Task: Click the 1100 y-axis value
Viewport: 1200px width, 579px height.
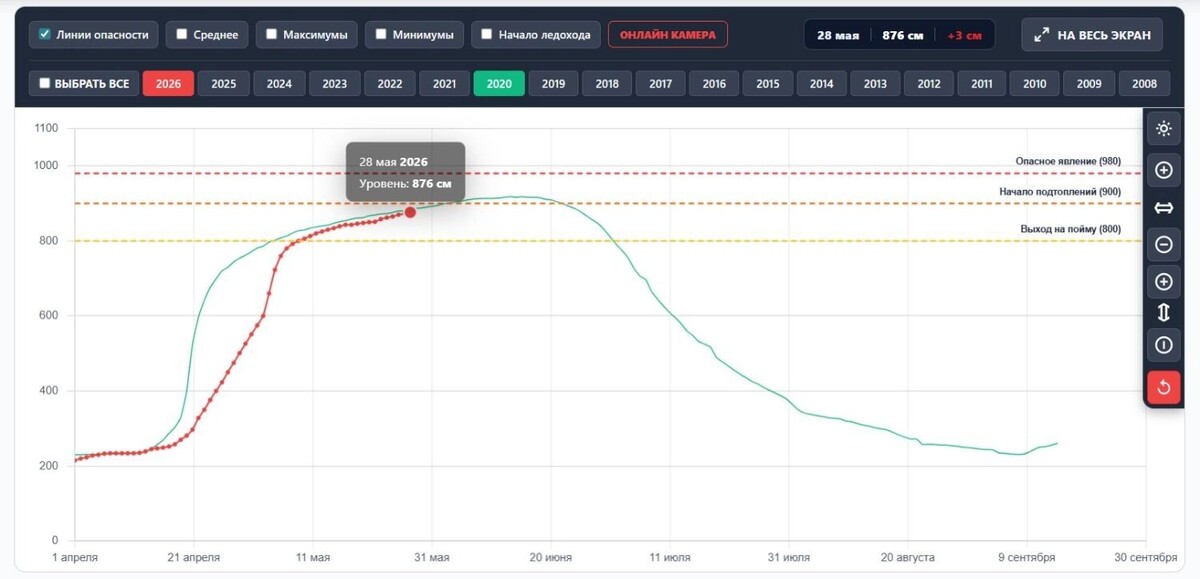Action: pyautogui.click(x=47, y=128)
